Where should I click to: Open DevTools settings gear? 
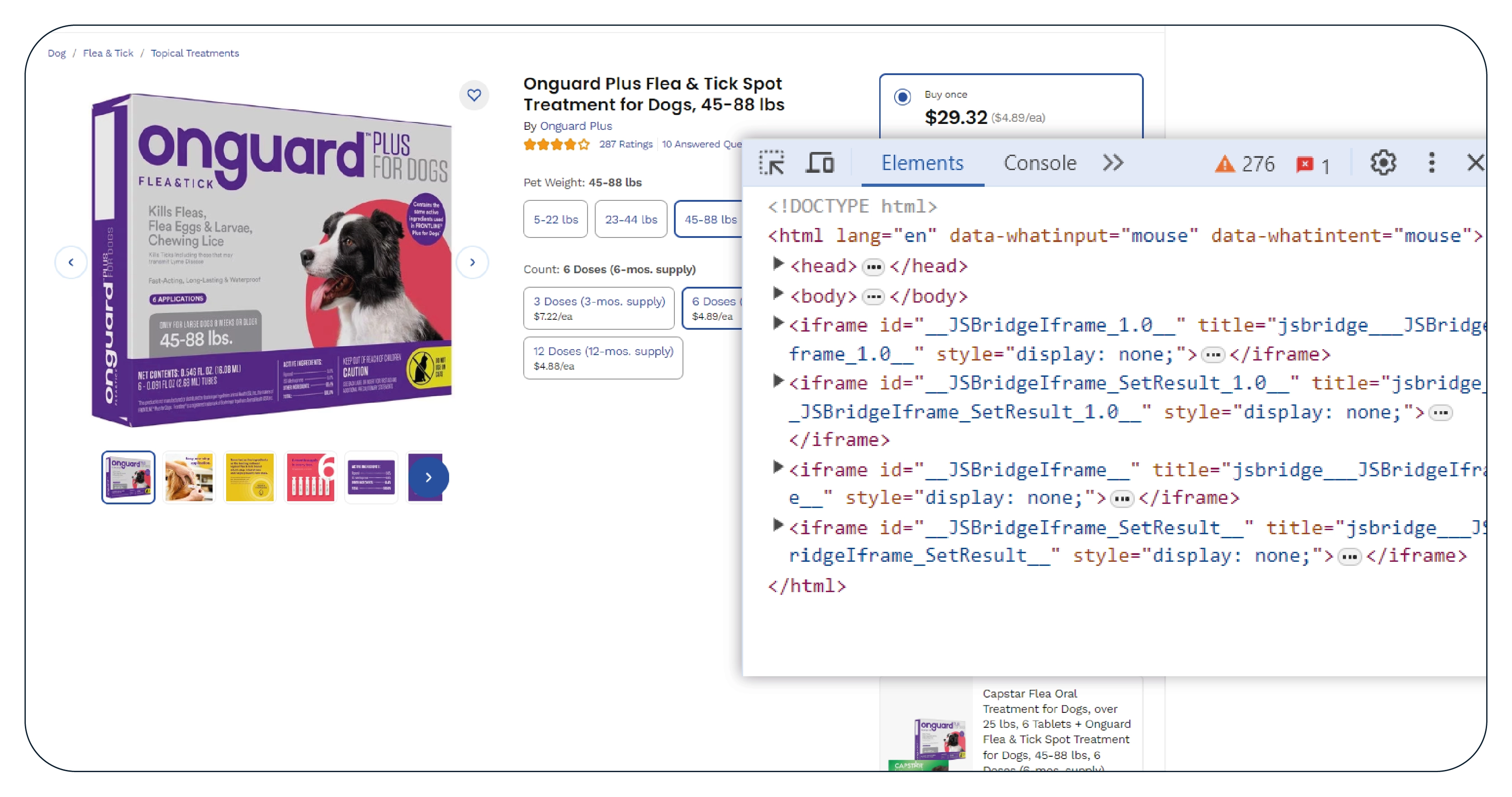tap(1383, 163)
